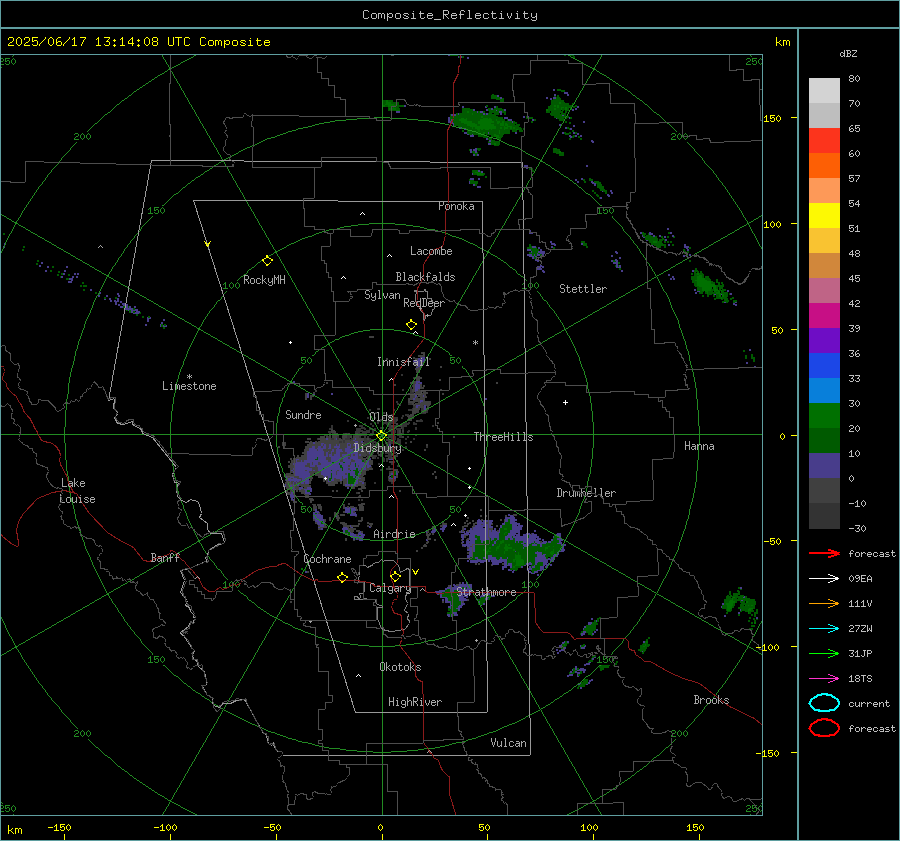Click the white 09EA arrow legend icon

pos(824,579)
